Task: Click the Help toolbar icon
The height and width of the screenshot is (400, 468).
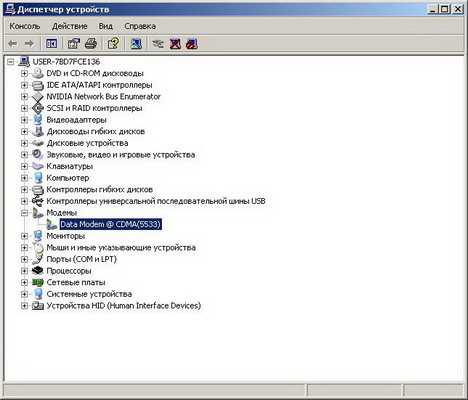Action: point(113,44)
